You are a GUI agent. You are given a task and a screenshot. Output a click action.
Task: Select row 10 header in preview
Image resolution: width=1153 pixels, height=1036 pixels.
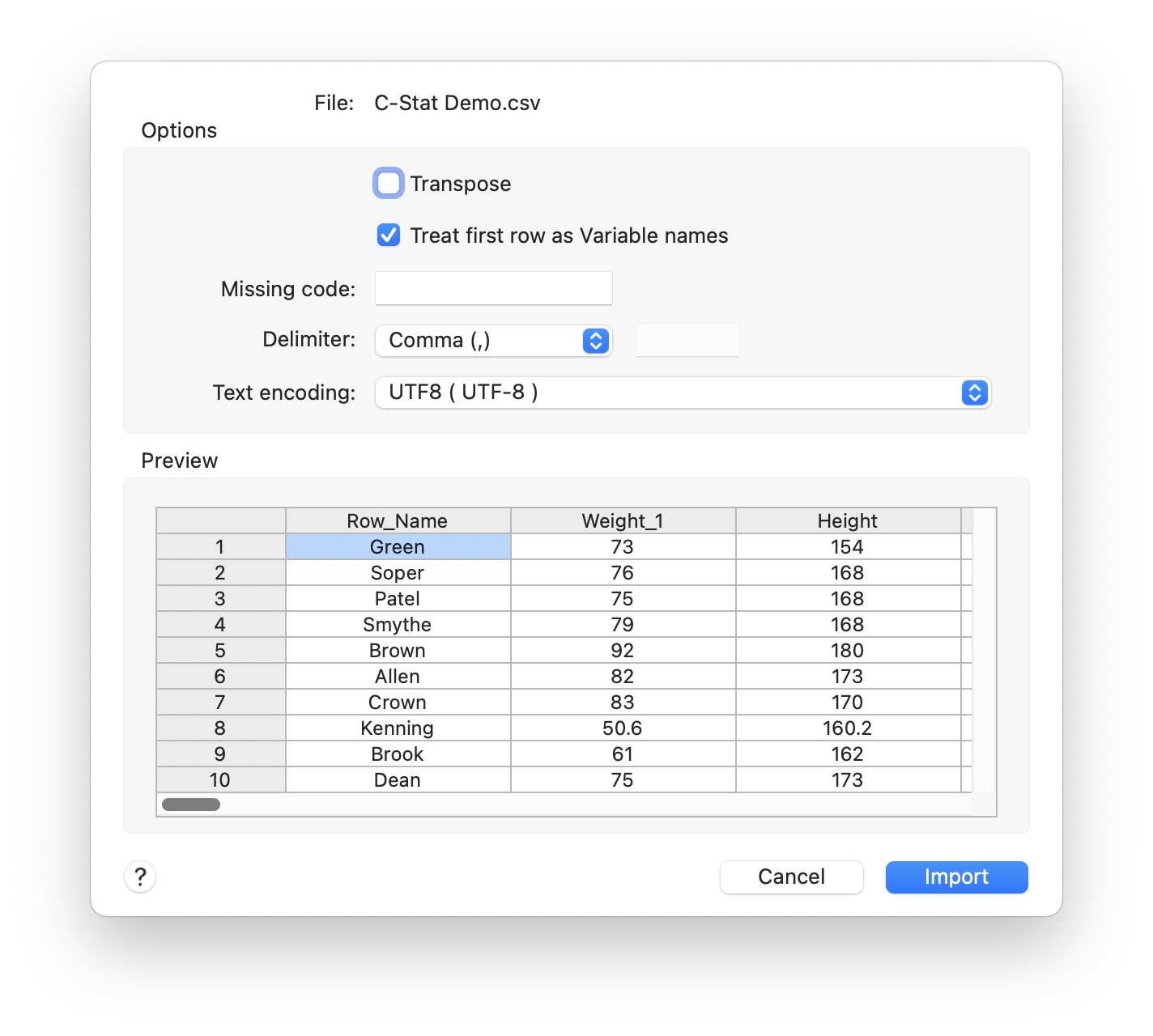click(220, 780)
